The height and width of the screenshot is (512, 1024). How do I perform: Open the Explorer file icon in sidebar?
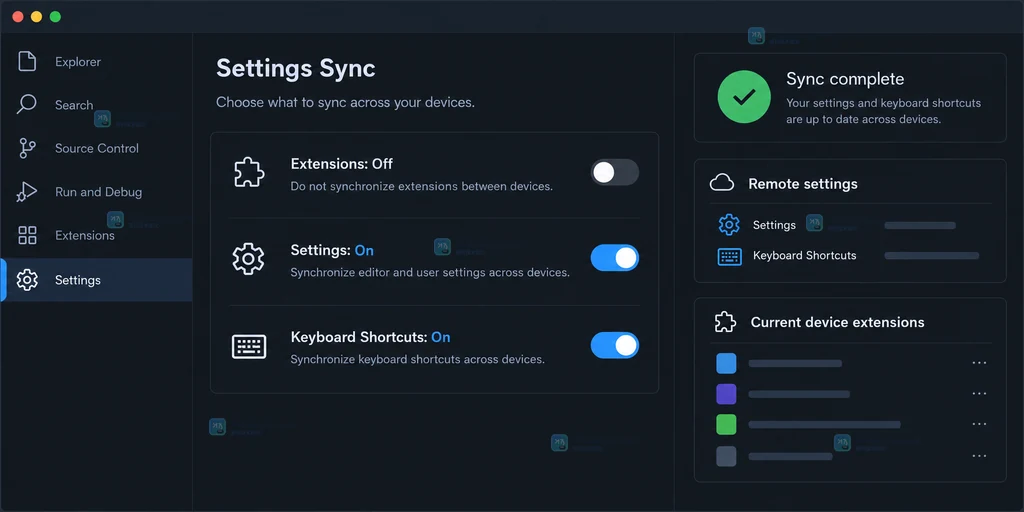pos(27,61)
